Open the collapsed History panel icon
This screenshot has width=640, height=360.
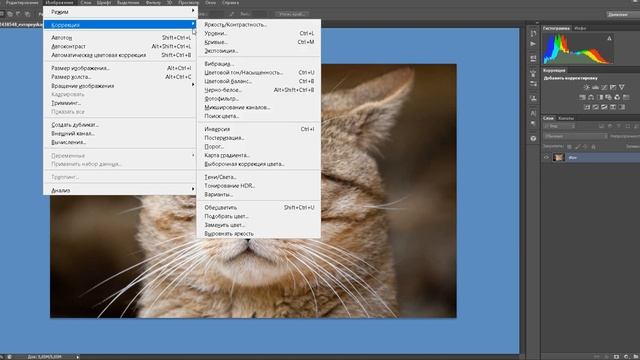533,33
